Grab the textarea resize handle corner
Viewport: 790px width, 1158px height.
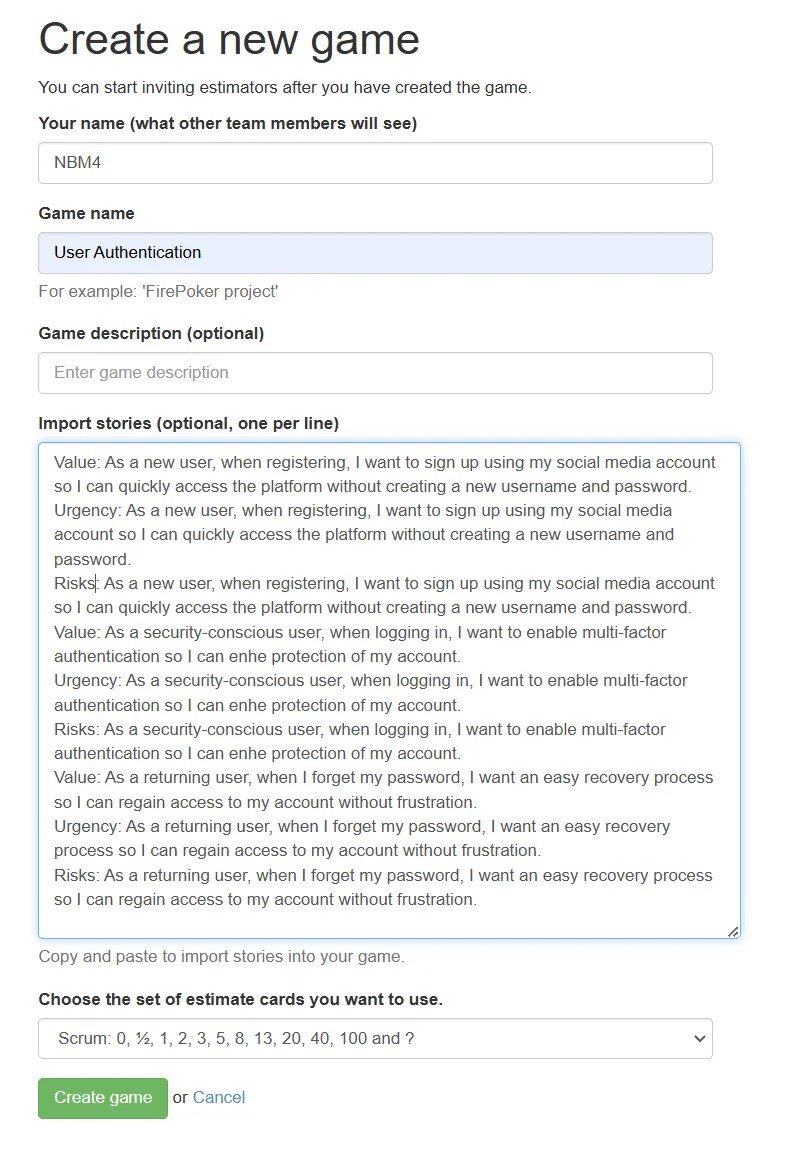(732, 931)
